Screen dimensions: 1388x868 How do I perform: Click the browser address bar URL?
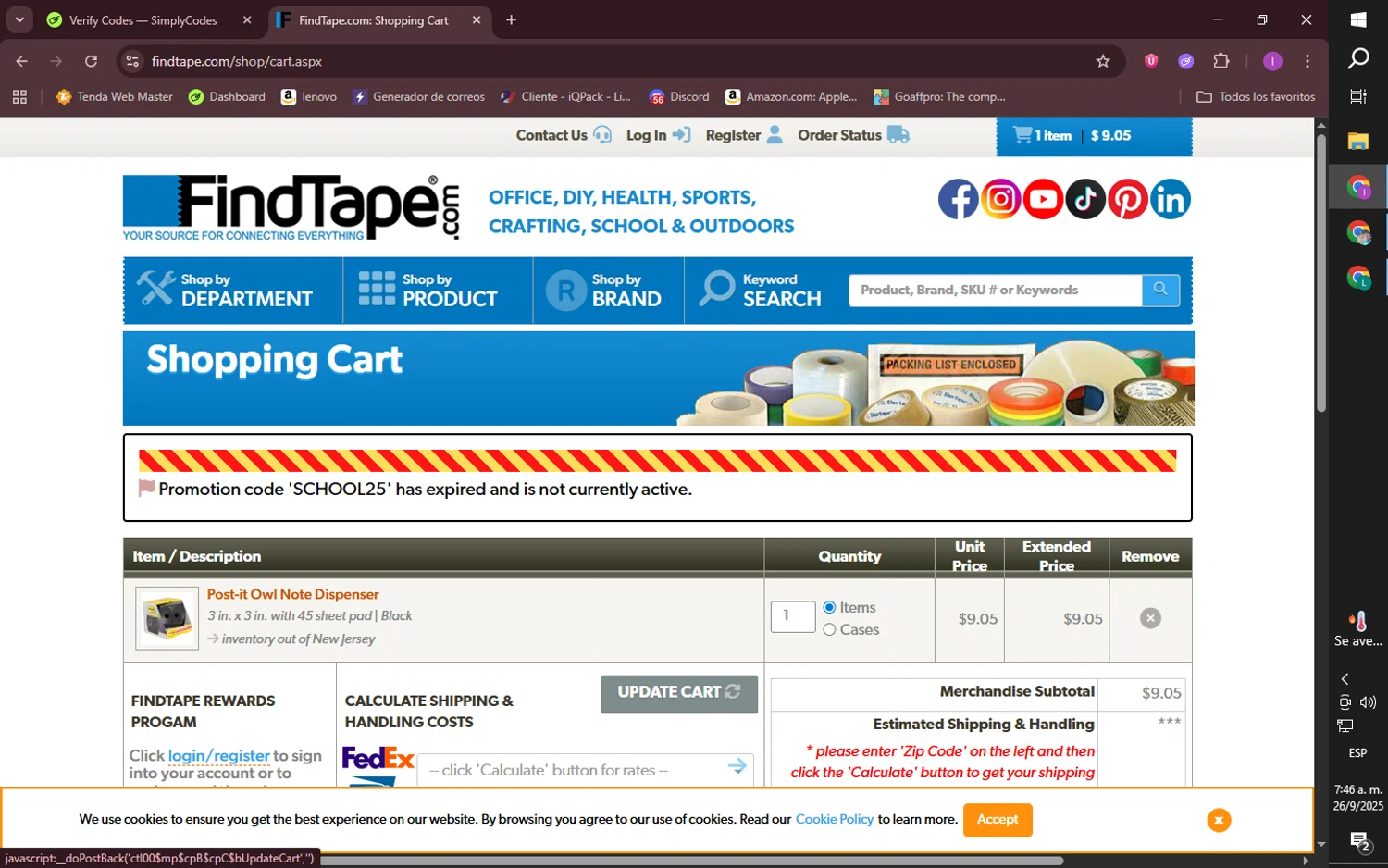(x=237, y=61)
